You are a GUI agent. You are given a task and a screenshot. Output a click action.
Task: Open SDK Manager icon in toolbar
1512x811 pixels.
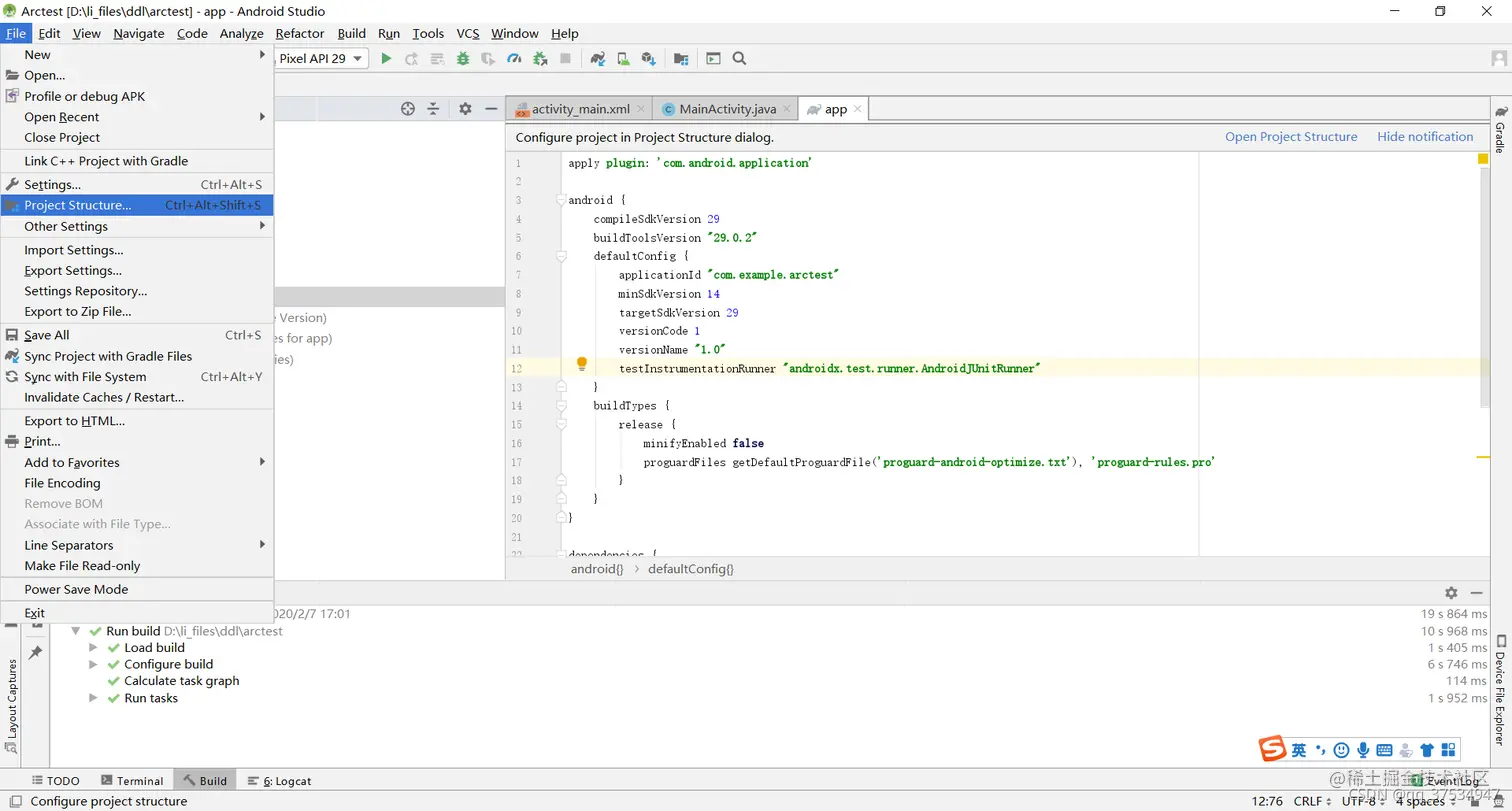click(648, 59)
